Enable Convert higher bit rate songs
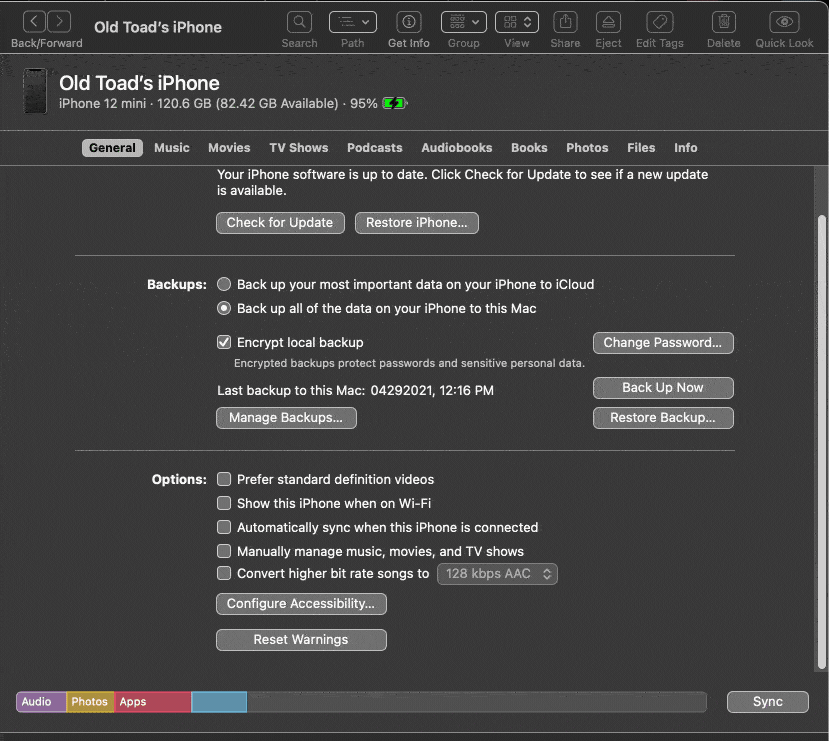Screen dimensions: 829x741 (224, 573)
